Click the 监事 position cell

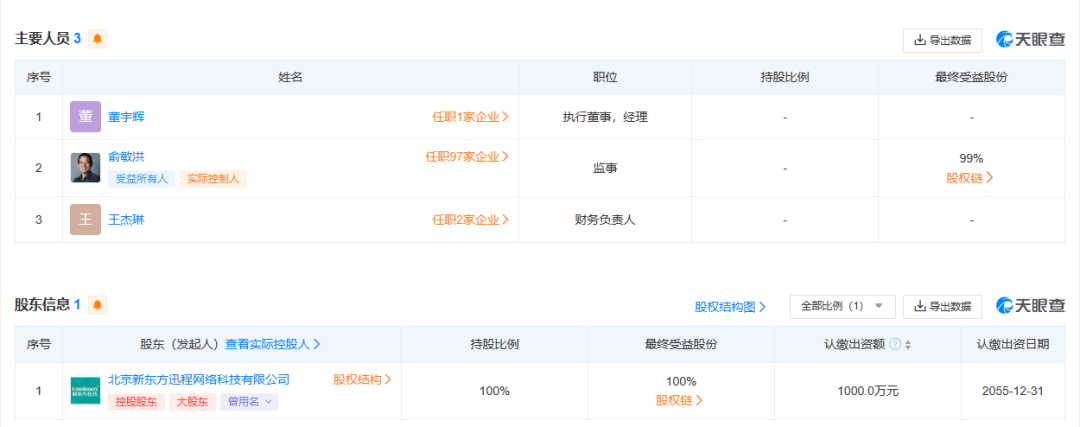click(x=605, y=168)
